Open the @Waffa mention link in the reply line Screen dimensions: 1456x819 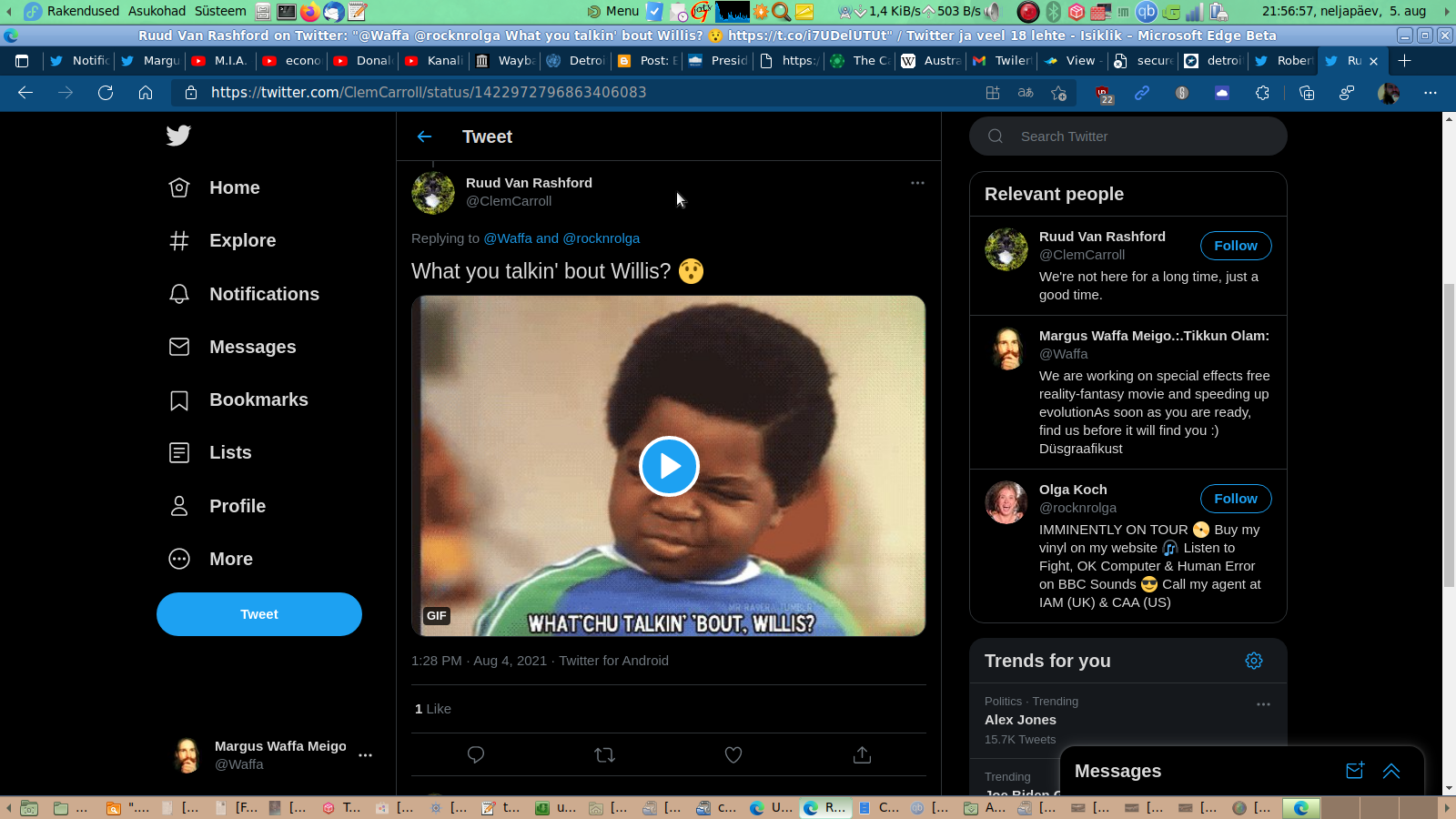coord(508,238)
